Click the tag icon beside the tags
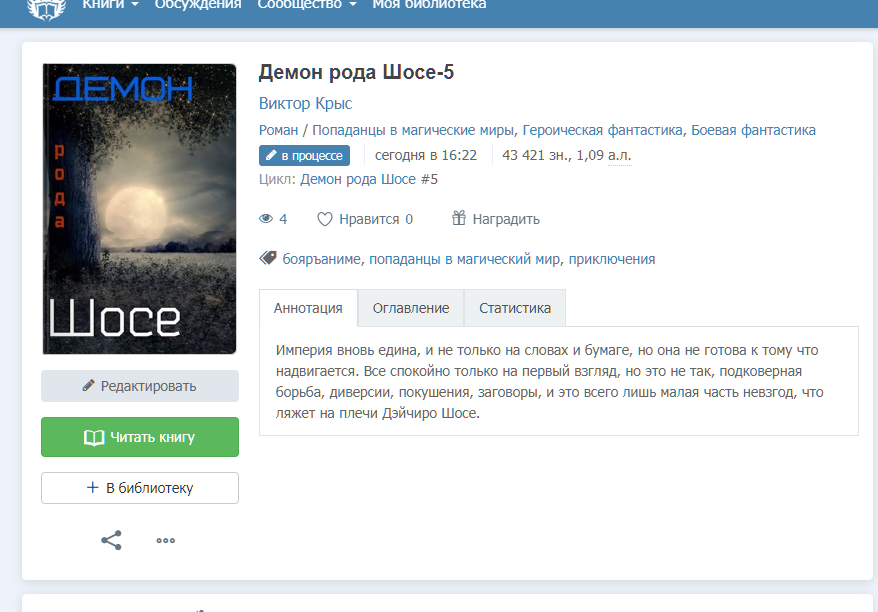Screen dimensions: 878x612 pos(268,258)
